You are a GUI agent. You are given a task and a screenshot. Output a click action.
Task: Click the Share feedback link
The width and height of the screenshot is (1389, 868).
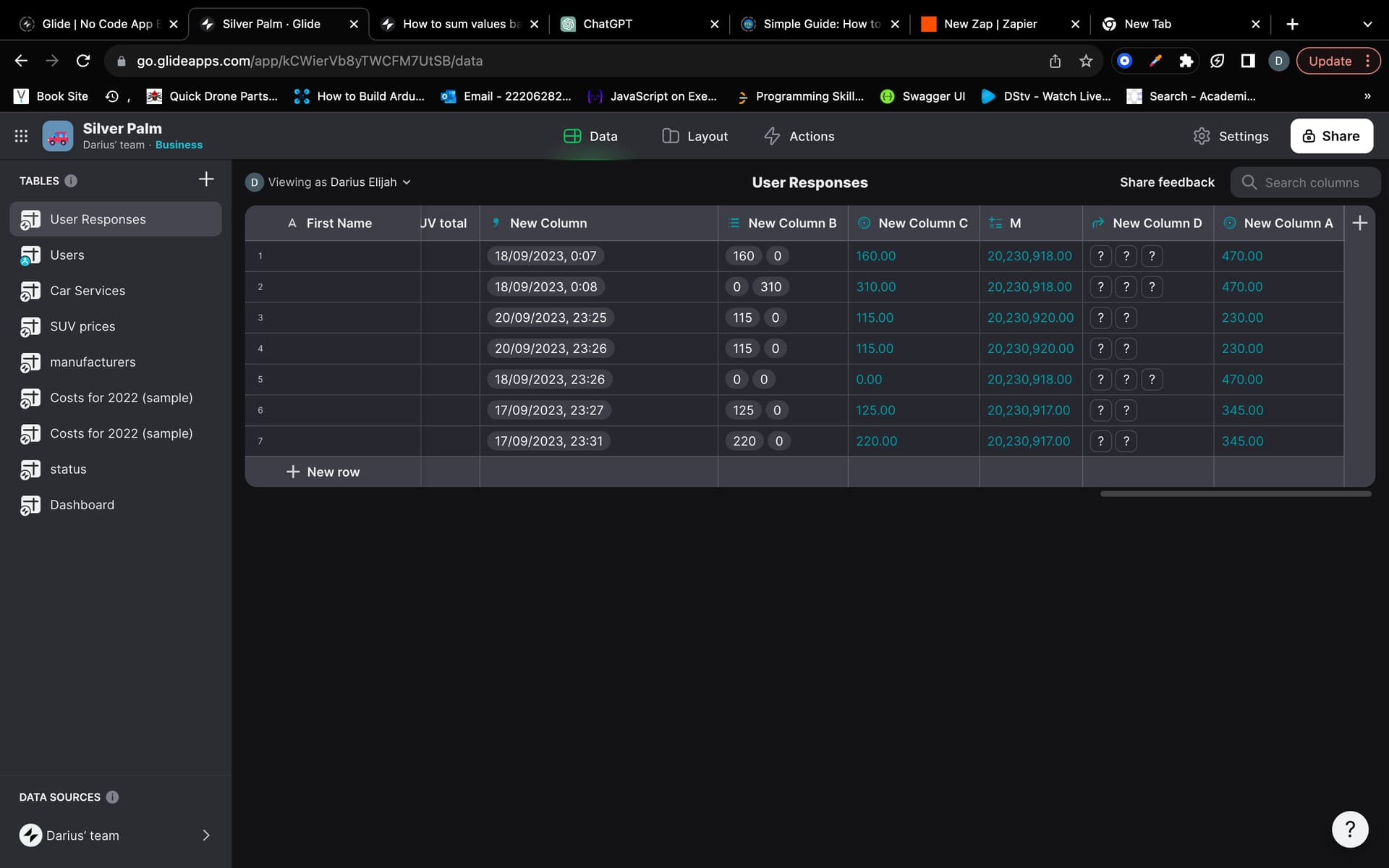(x=1167, y=182)
